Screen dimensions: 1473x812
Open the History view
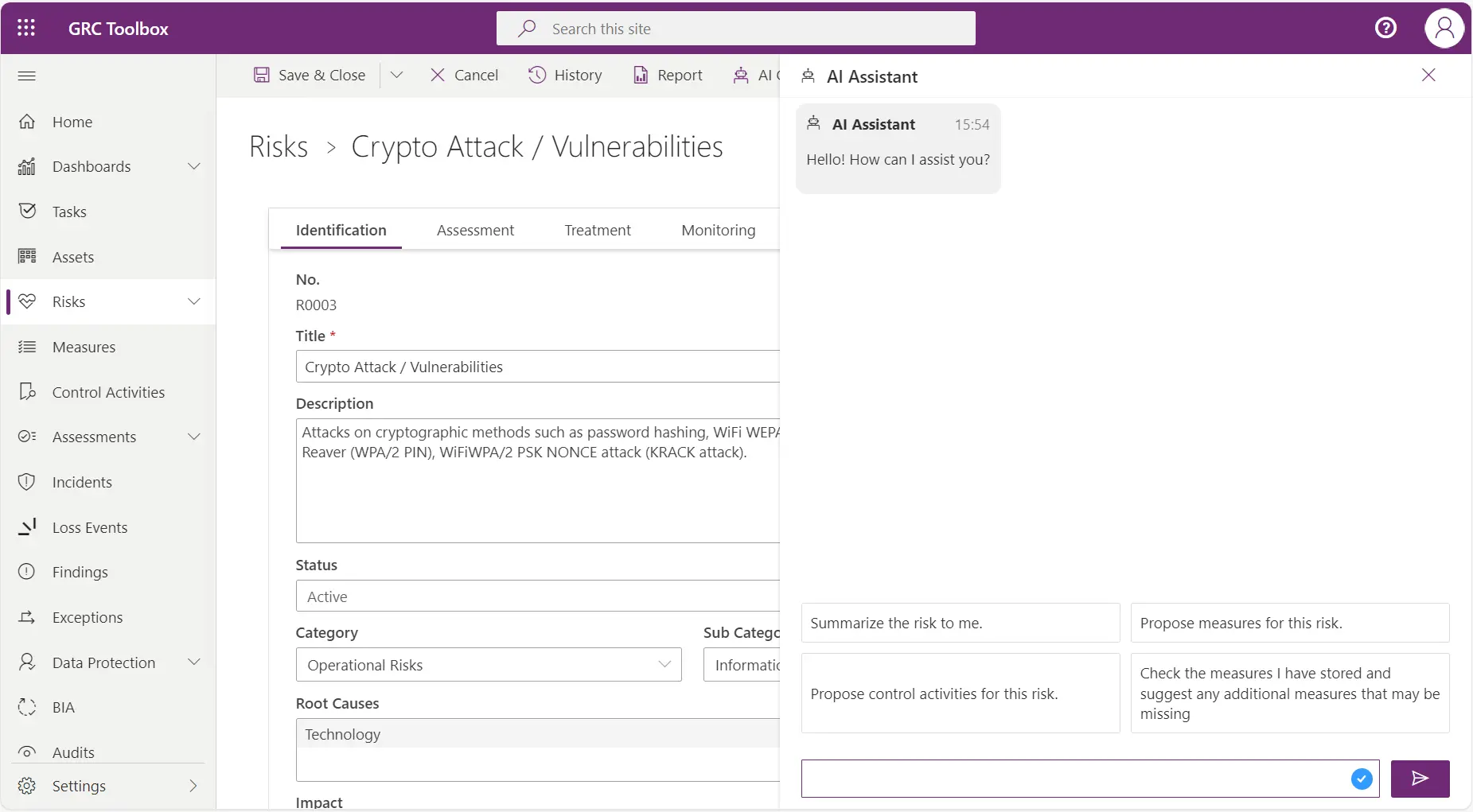pyautogui.click(x=565, y=75)
